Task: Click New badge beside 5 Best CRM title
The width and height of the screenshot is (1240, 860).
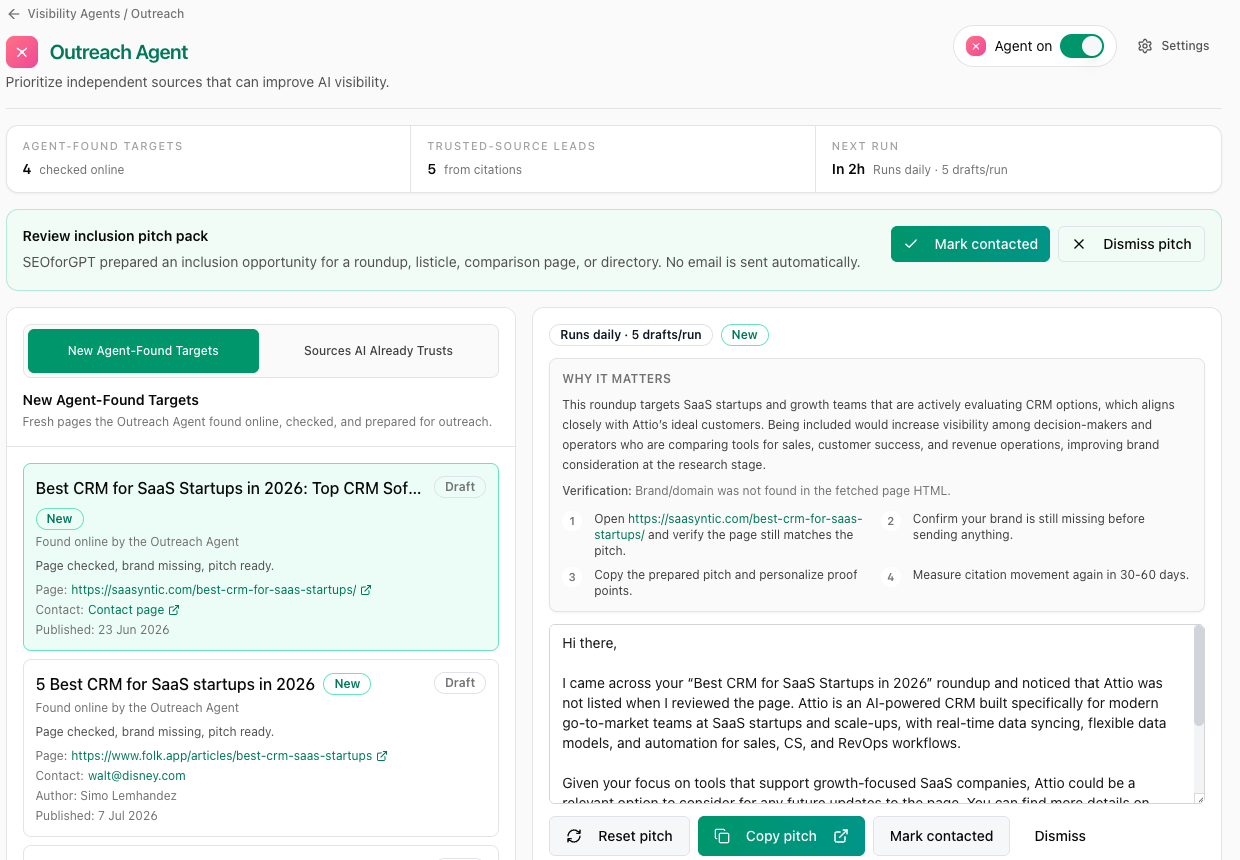Action: click(347, 684)
